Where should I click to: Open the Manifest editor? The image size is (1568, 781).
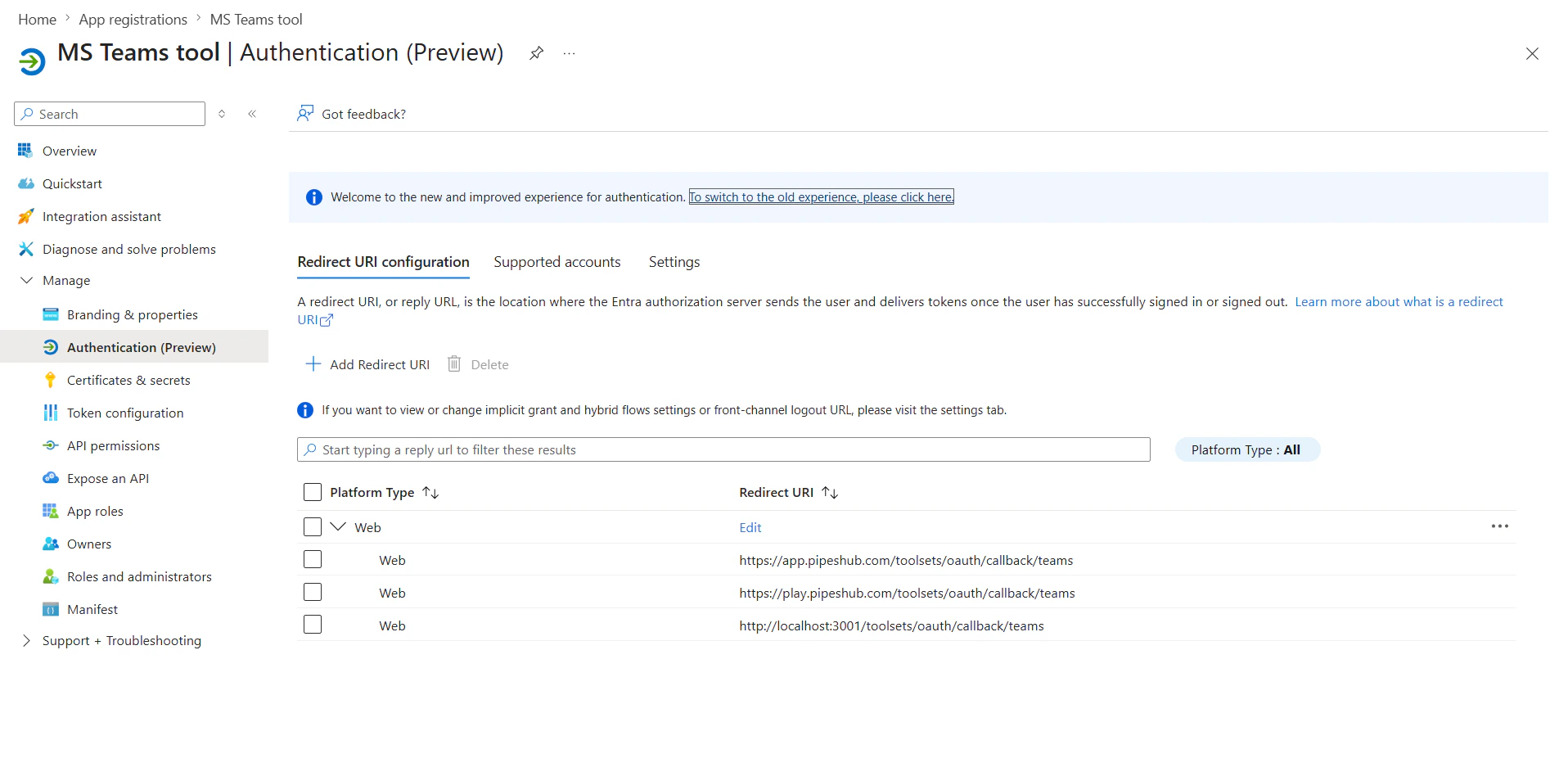click(92, 609)
